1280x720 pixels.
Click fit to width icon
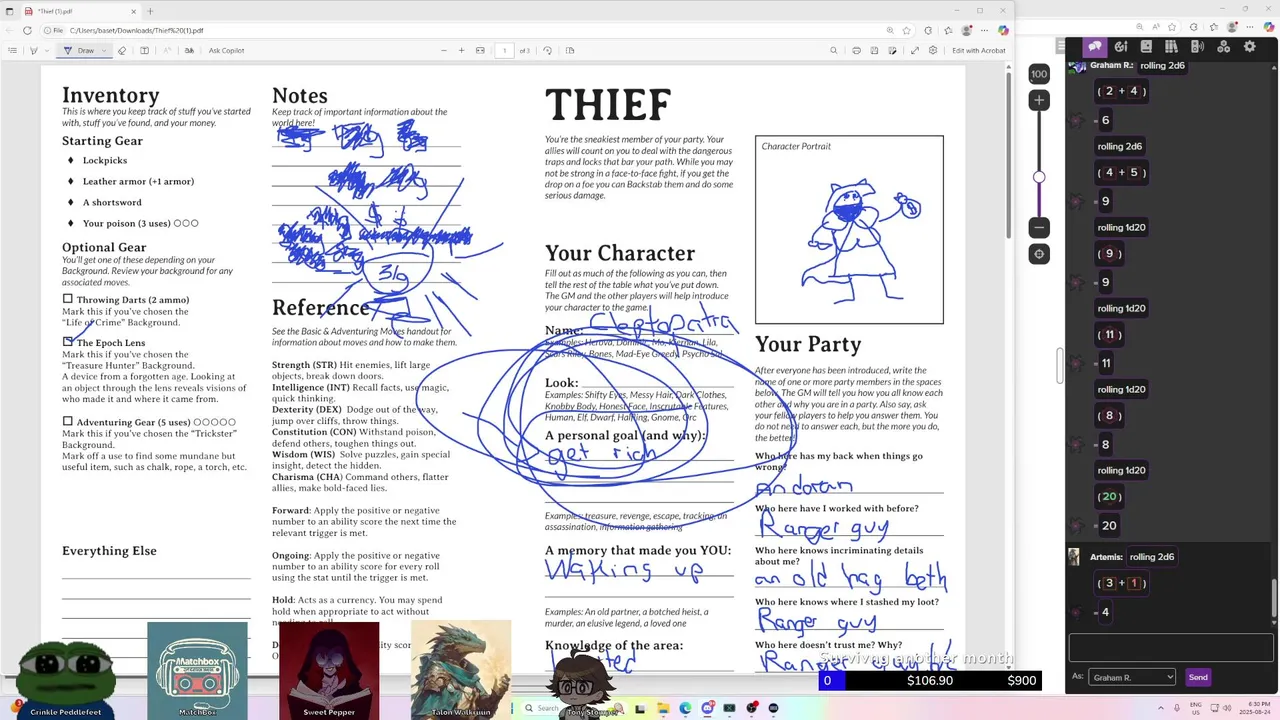tap(480, 50)
